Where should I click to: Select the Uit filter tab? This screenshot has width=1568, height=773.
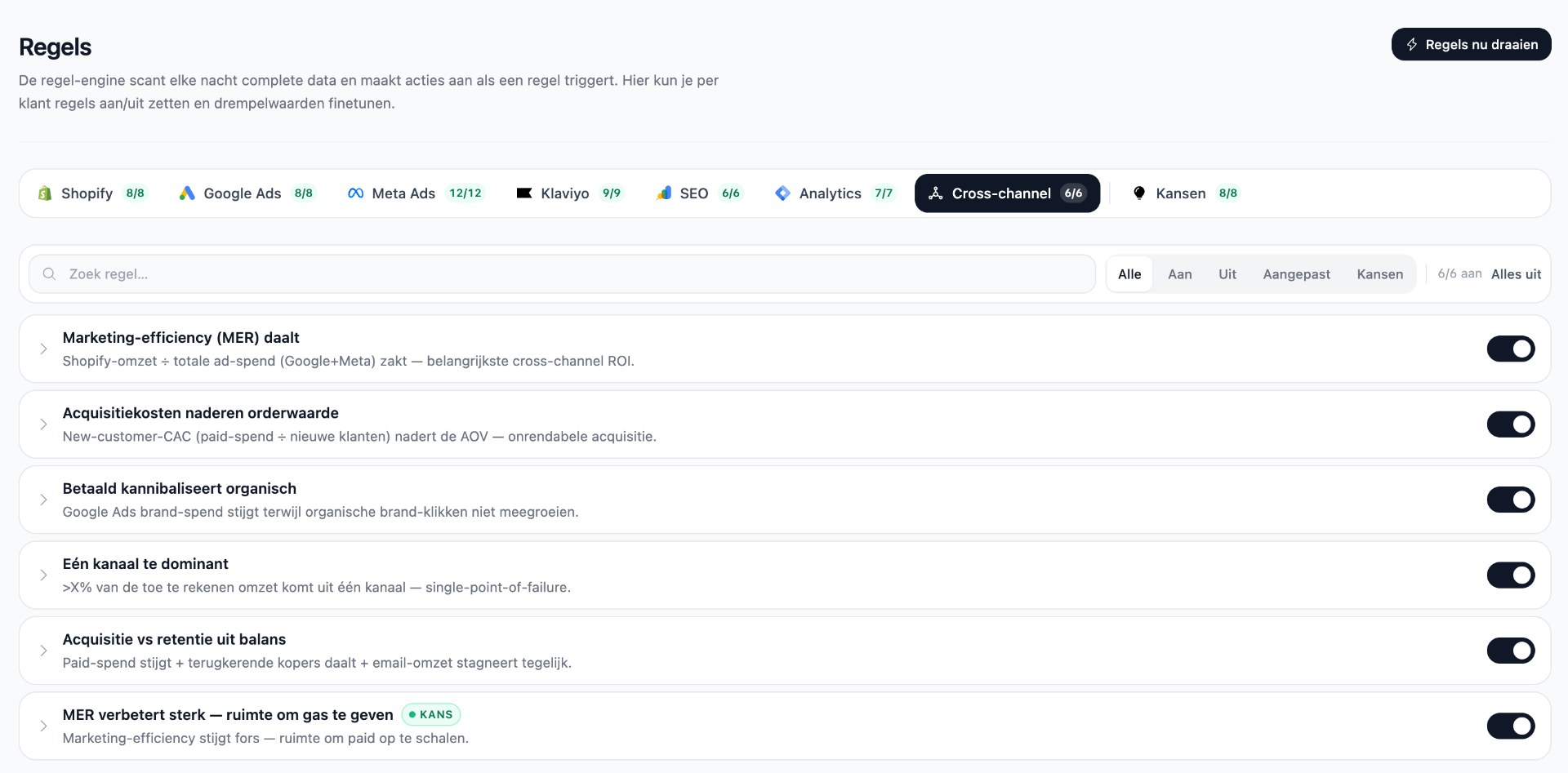1227,274
